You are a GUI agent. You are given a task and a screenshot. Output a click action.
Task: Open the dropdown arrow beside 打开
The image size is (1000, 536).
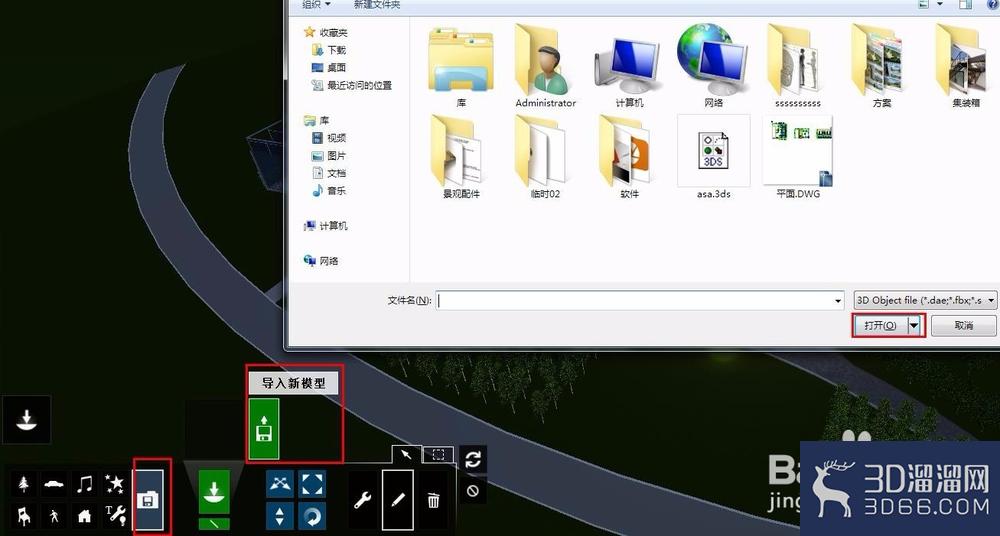(915, 325)
